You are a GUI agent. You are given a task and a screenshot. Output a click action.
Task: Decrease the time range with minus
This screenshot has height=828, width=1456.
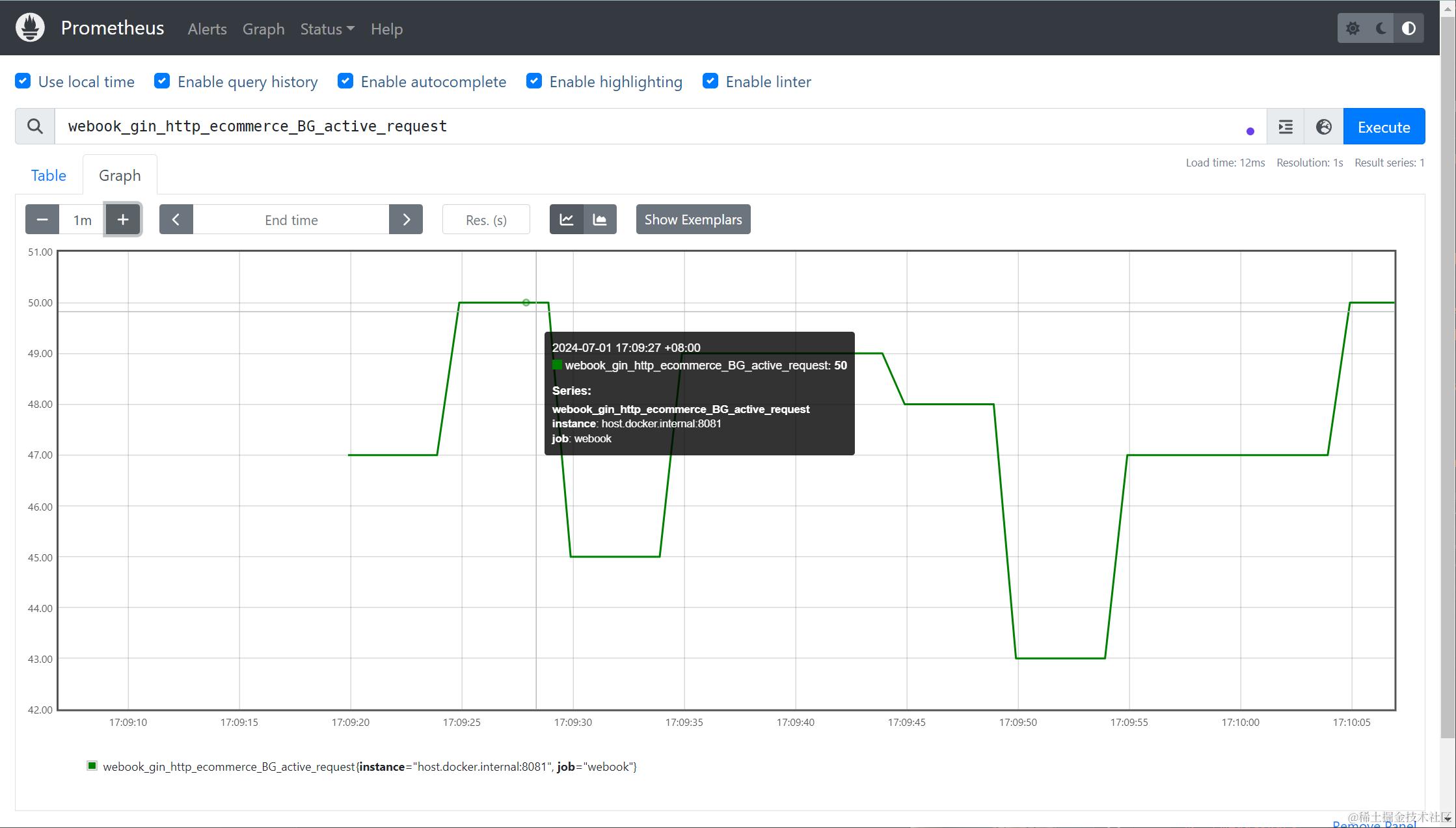[x=42, y=220]
